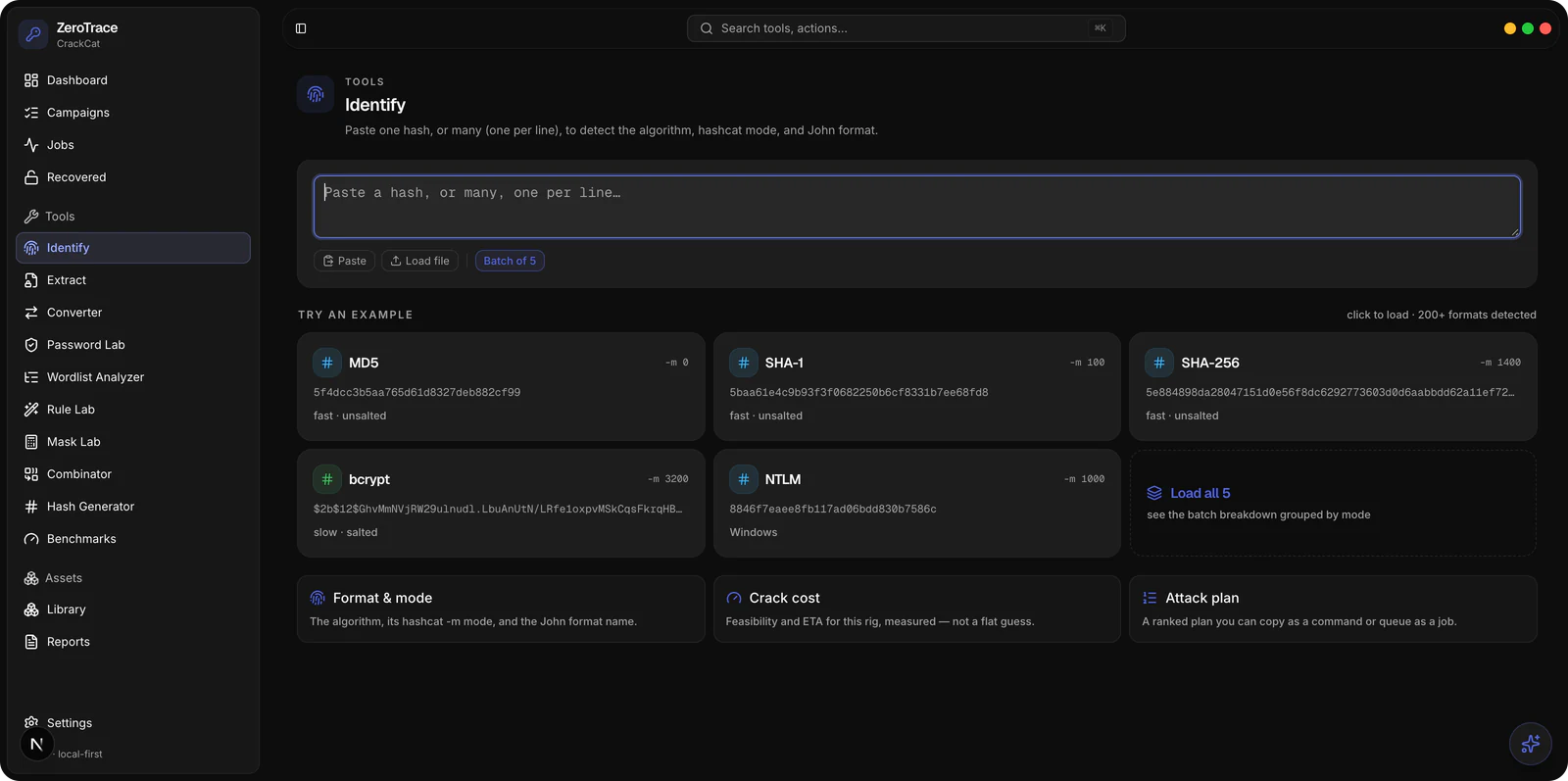Image resolution: width=1568 pixels, height=781 pixels.
Task: Click the Crack cost info card
Action: pos(917,610)
